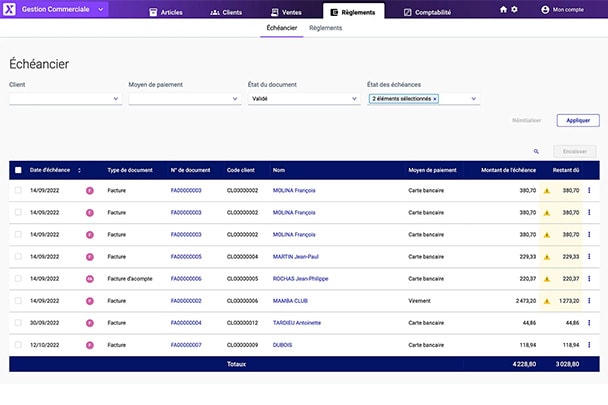Open three-dot menu for MAMBA CLUB row
This screenshot has height=405, width=608.
tap(589, 300)
